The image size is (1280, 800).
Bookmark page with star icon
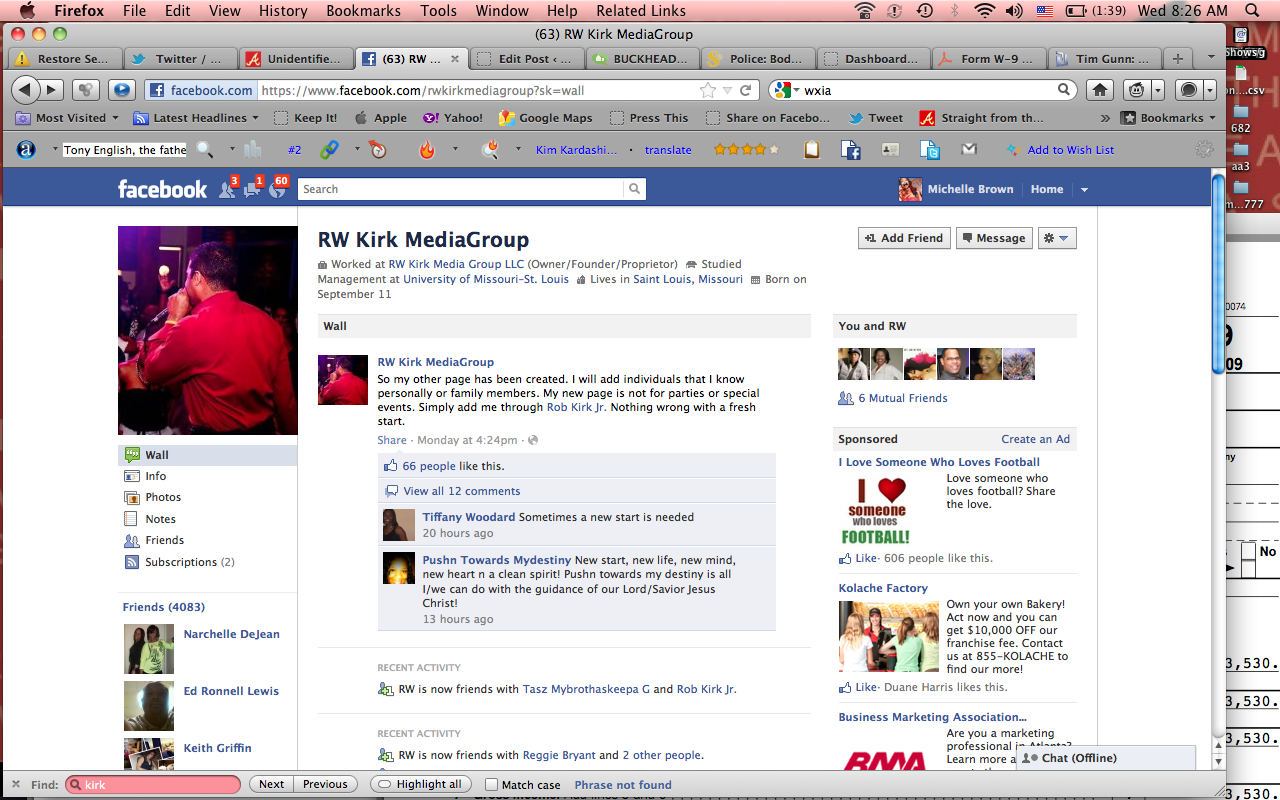click(708, 90)
